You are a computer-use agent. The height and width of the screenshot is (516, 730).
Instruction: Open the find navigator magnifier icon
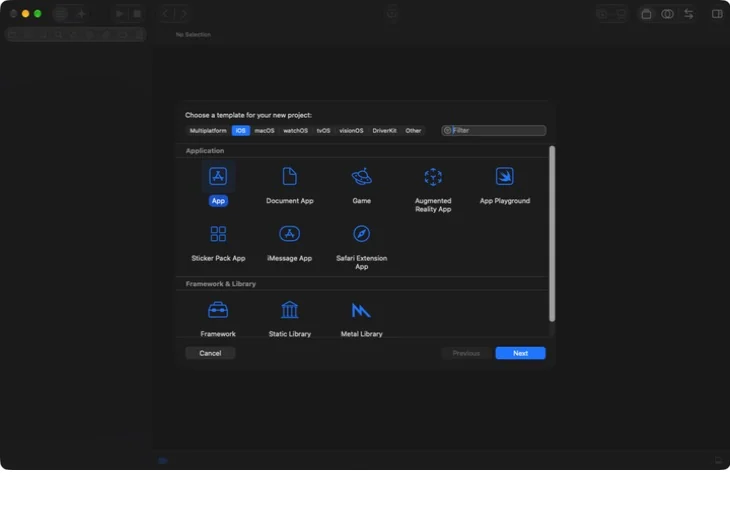point(59,34)
